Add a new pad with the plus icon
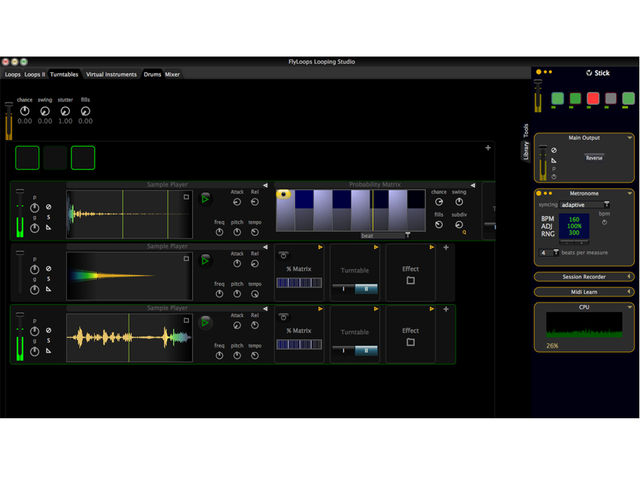The image size is (640, 480). (x=488, y=148)
